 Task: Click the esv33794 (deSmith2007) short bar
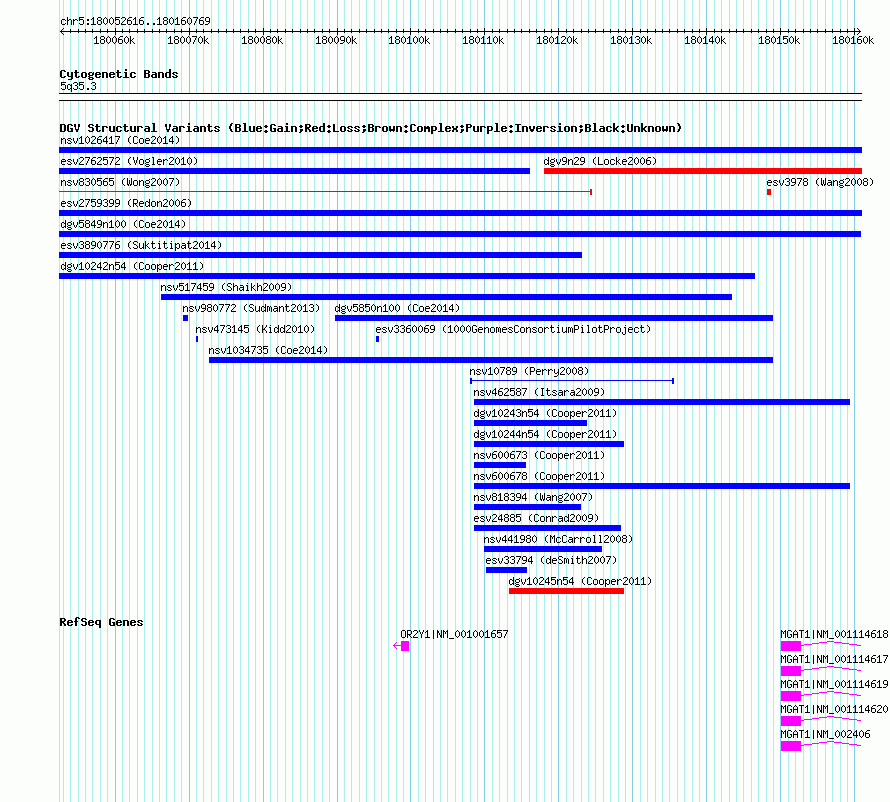point(506,570)
